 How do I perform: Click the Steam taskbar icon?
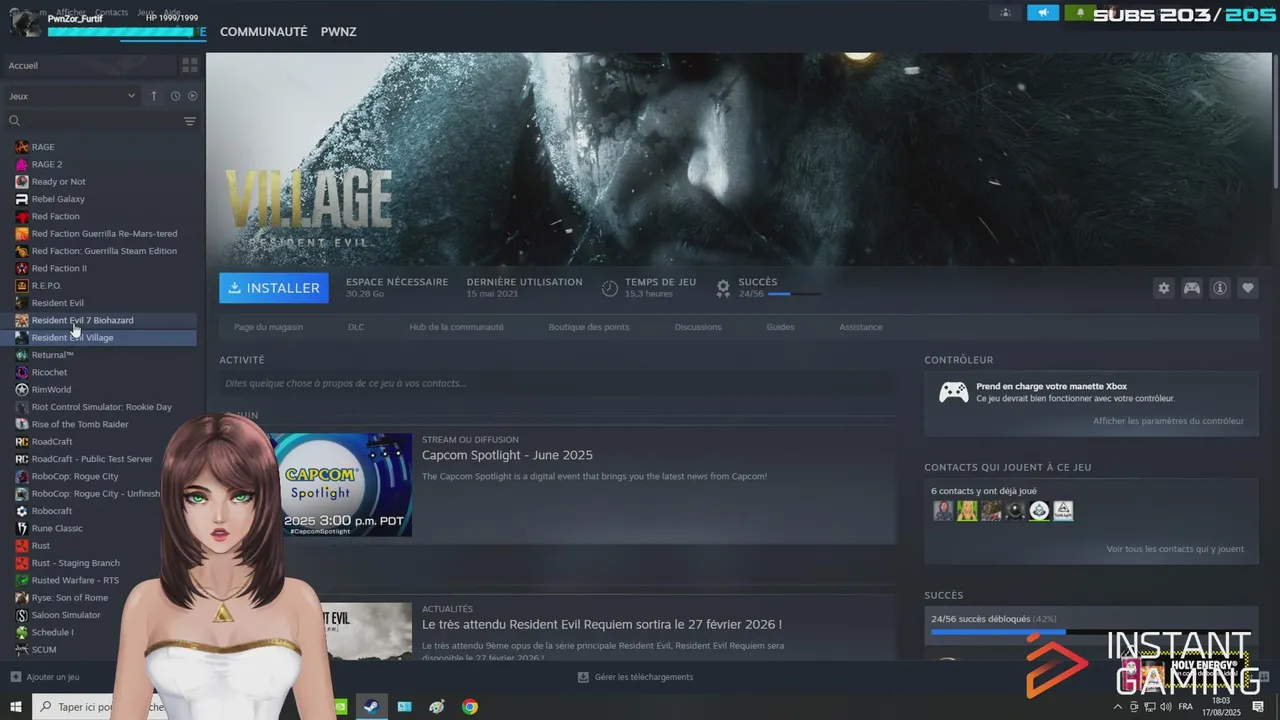coord(370,707)
